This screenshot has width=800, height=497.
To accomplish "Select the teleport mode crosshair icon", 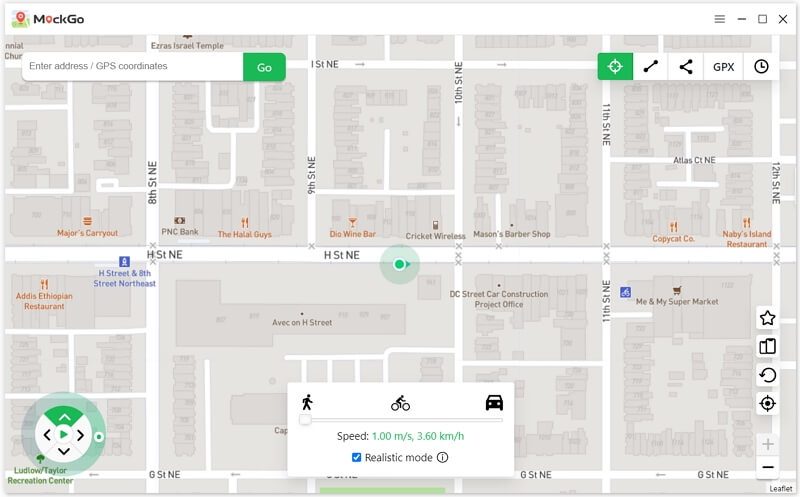I will [x=615, y=67].
